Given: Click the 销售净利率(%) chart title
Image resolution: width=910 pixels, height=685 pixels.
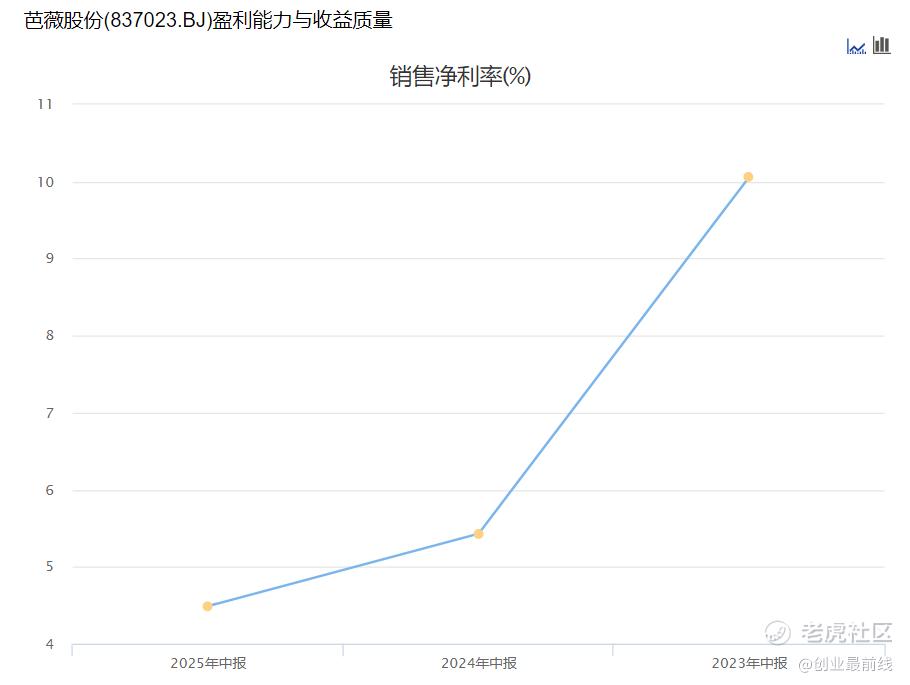Looking at the screenshot, I should click(x=460, y=76).
